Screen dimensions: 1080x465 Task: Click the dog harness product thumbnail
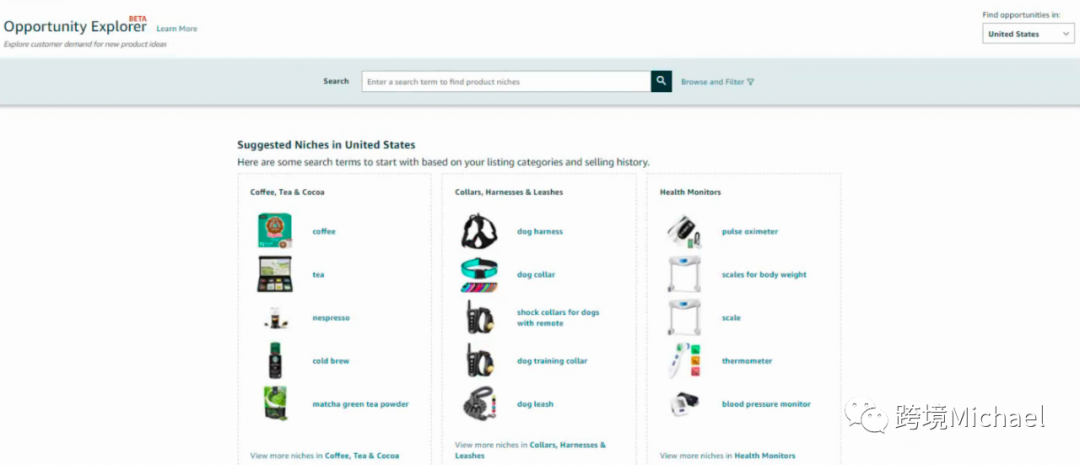(479, 231)
